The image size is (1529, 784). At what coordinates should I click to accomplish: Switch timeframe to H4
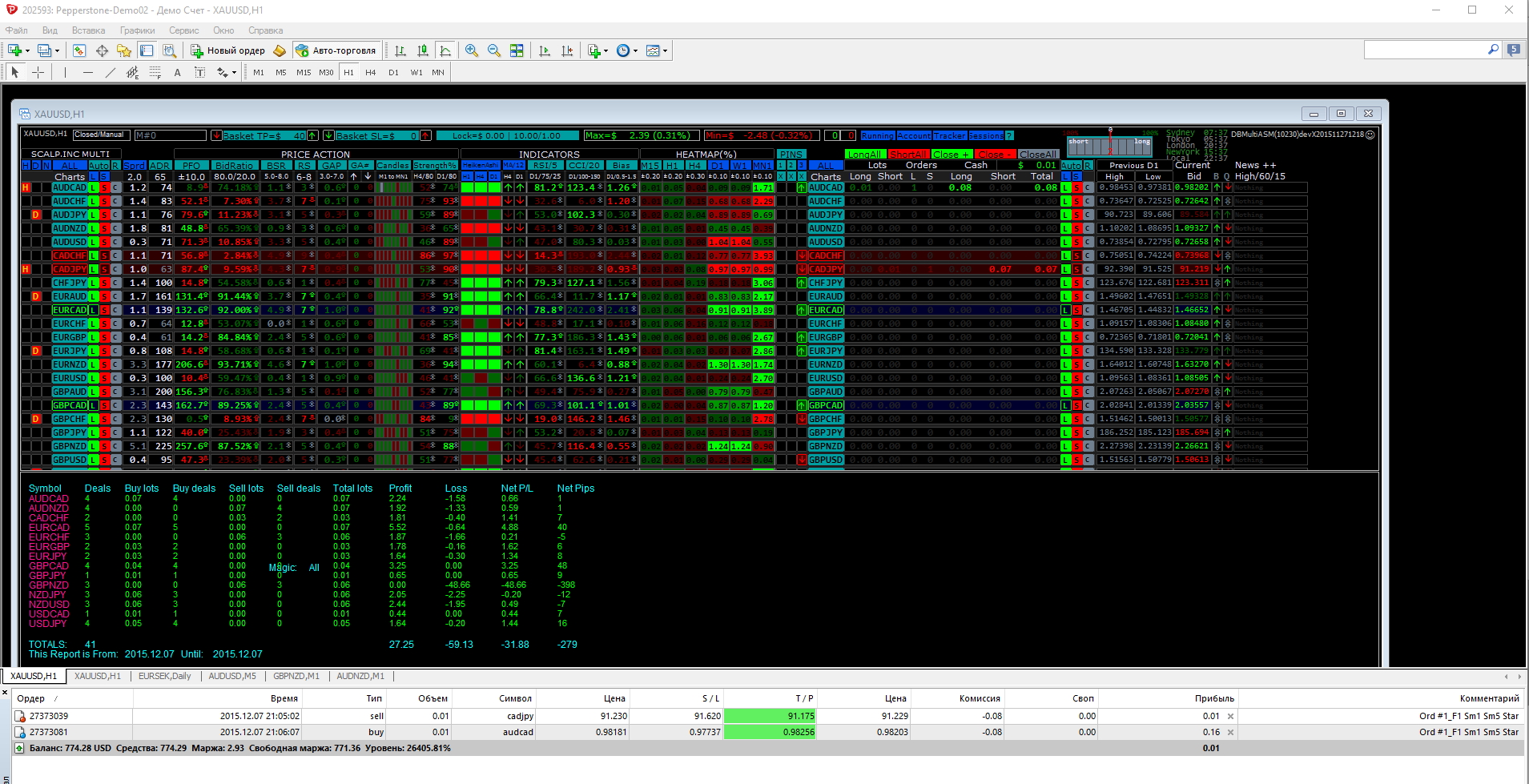pos(370,72)
